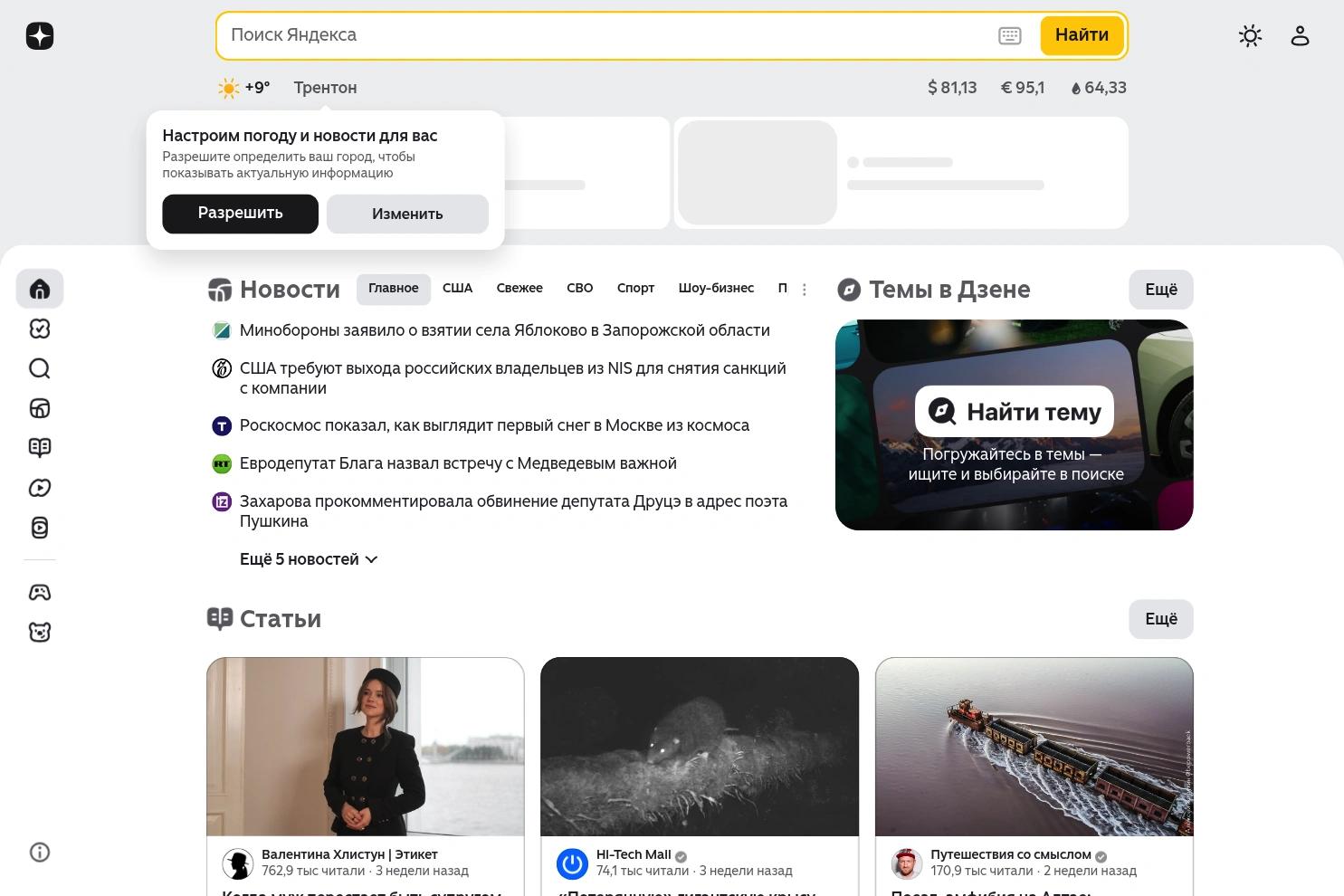The height and width of the screenshot is (896, 1344).
Task: Open the gamepad Games icon in the sidebar
Action: [x=39, y=591]
